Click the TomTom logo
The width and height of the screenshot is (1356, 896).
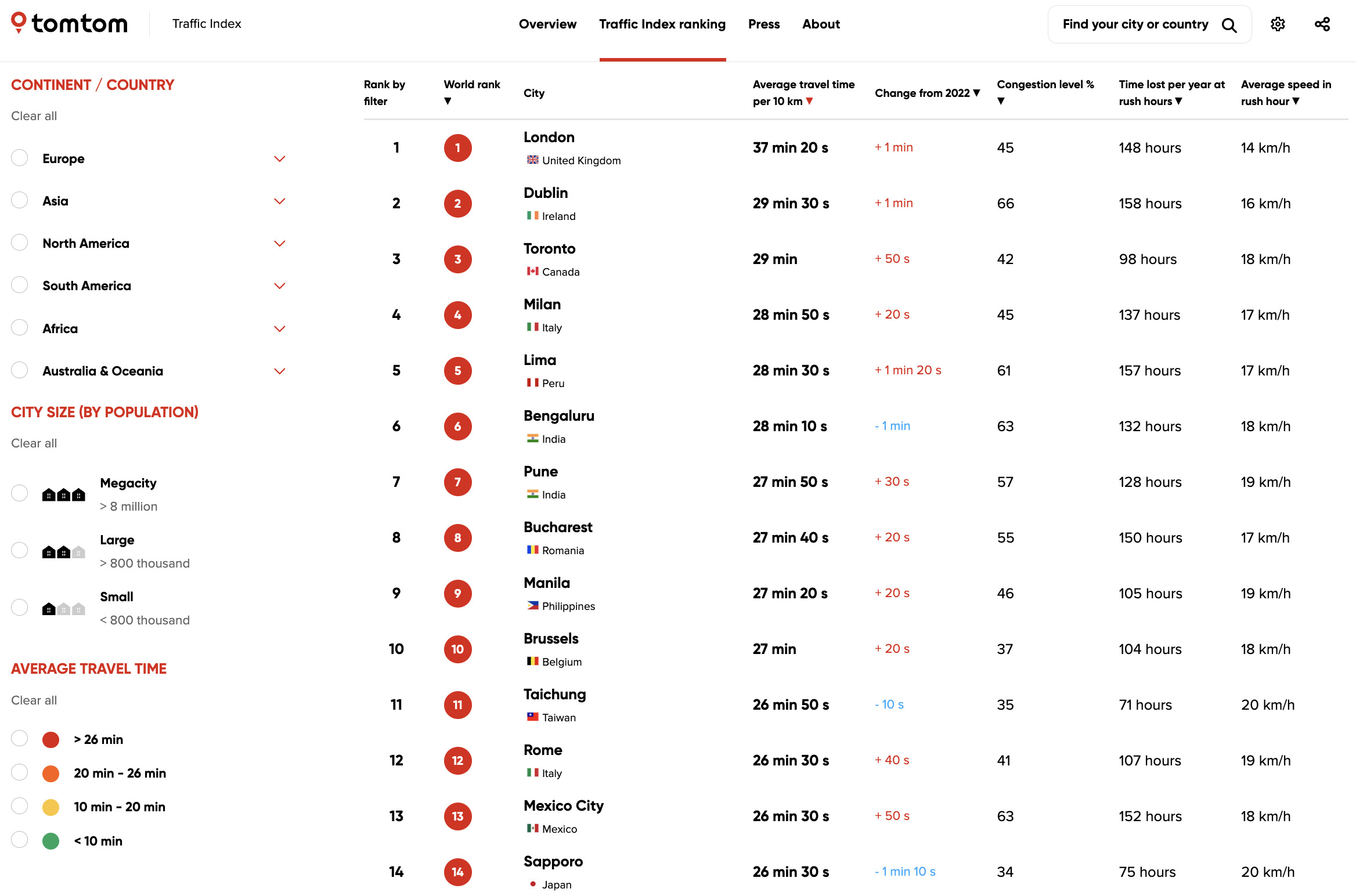tap(69, 23)
